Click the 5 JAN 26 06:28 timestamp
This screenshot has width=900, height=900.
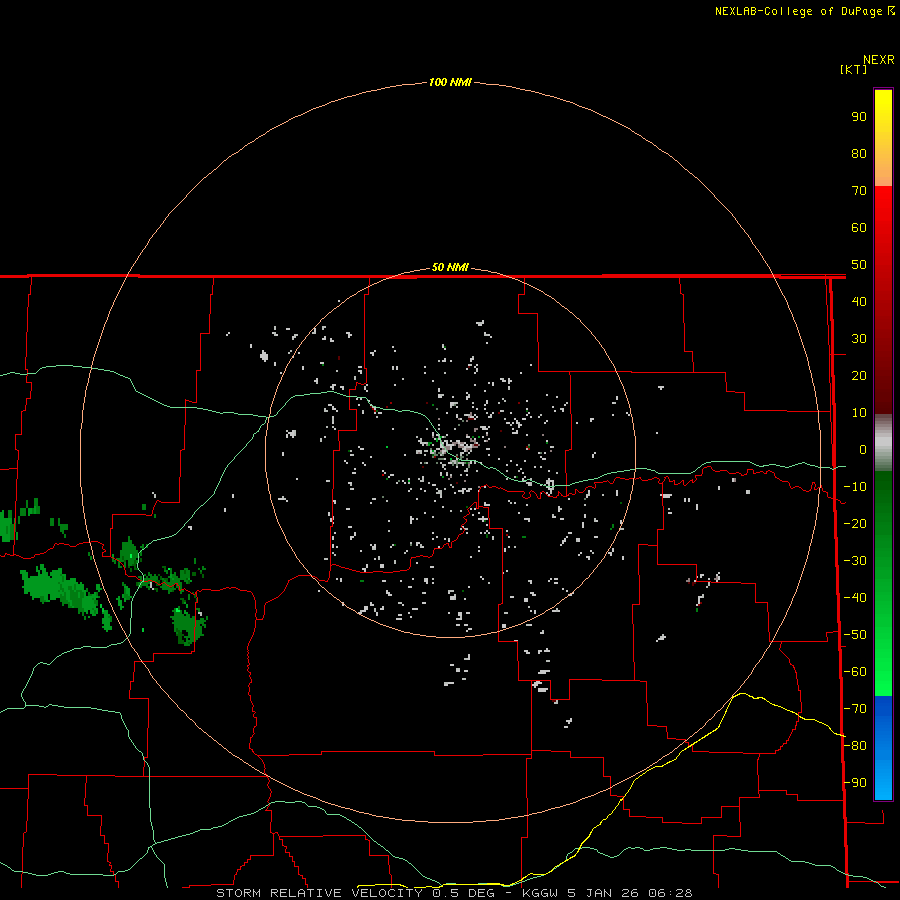point(629,893)
